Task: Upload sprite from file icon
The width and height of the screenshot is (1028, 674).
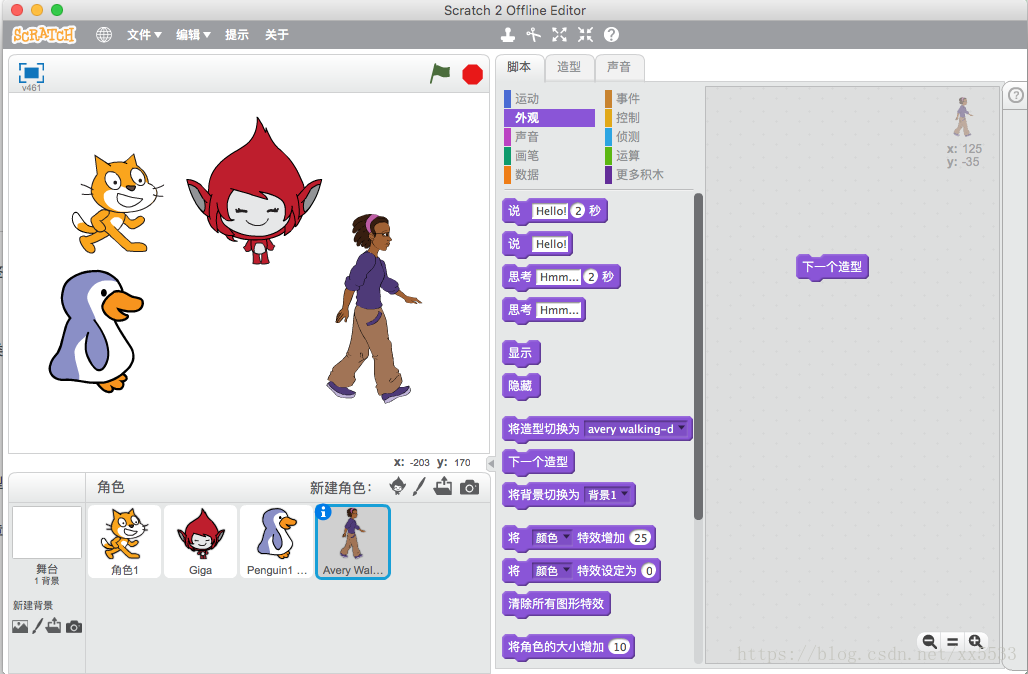Action: pyautogui.click(x=443, y=486)
